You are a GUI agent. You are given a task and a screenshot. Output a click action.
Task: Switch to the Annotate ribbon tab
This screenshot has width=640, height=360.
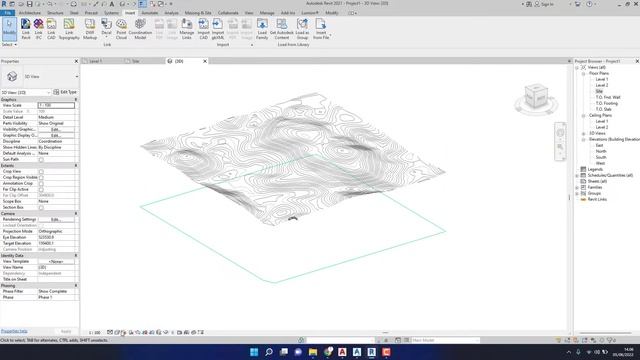(x=149, y=13)
